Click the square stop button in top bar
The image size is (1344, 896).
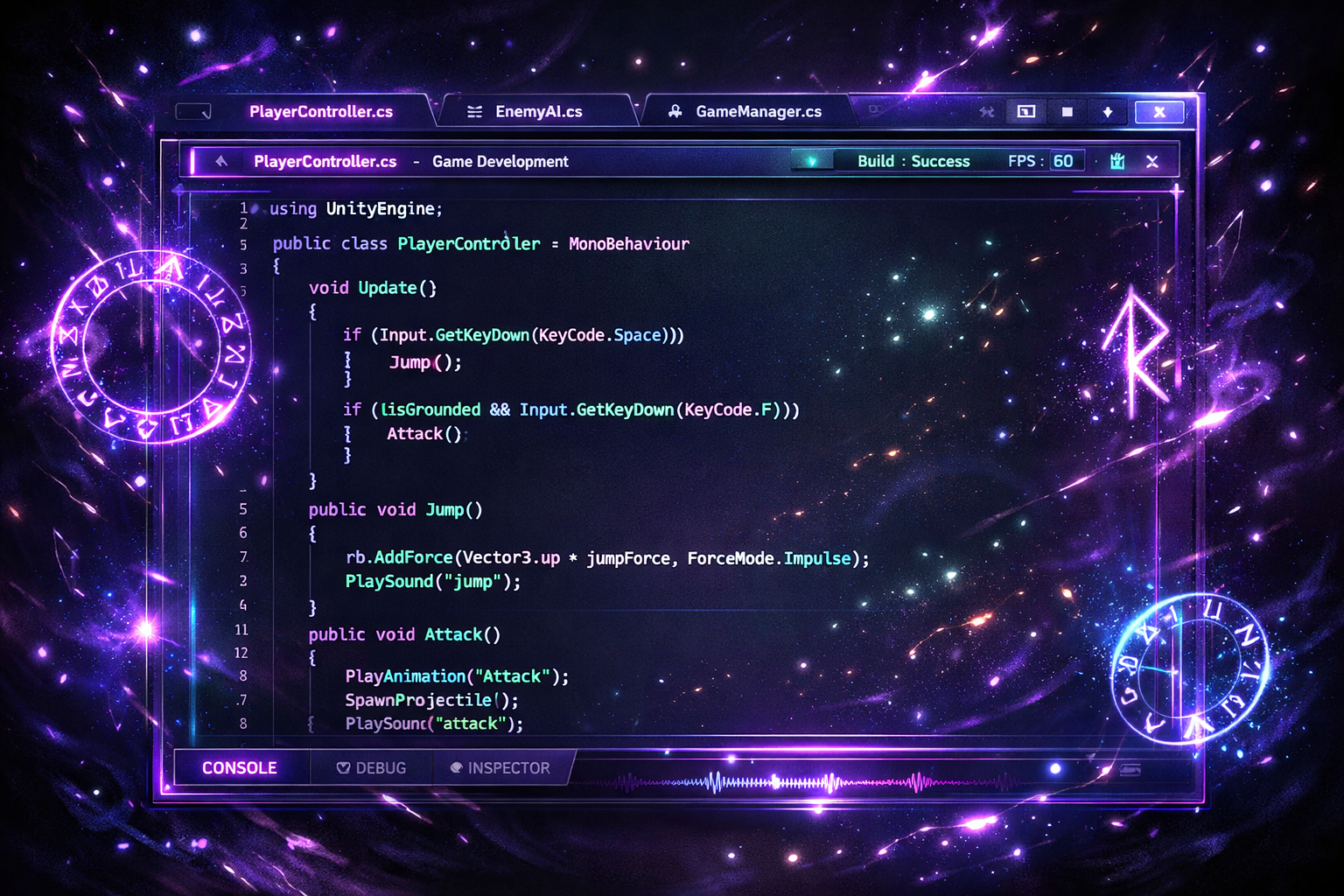(x=1067, y=112)
